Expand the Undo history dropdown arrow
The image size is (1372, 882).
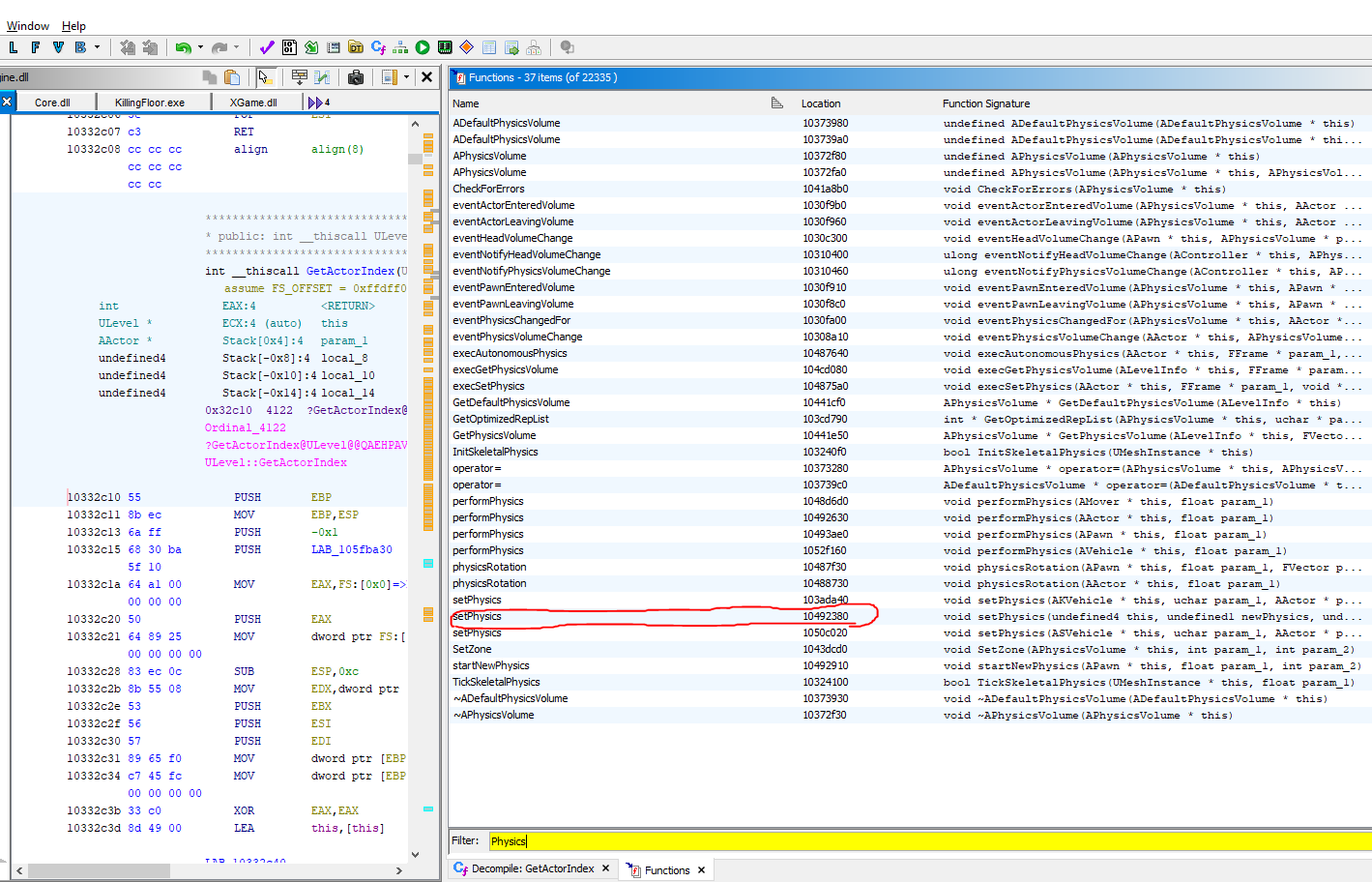click(x=200, y=47)
